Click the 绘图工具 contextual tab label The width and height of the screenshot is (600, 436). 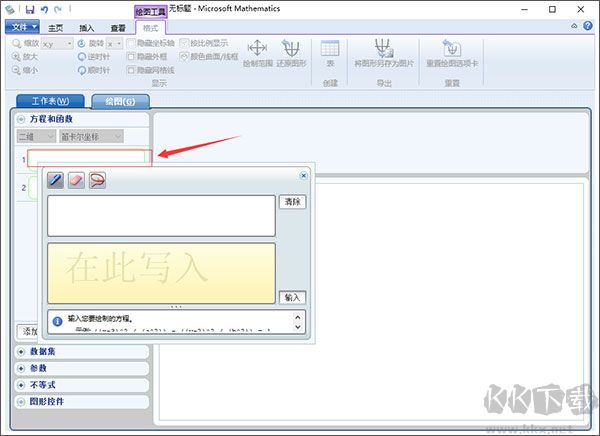tap(151, 12)
